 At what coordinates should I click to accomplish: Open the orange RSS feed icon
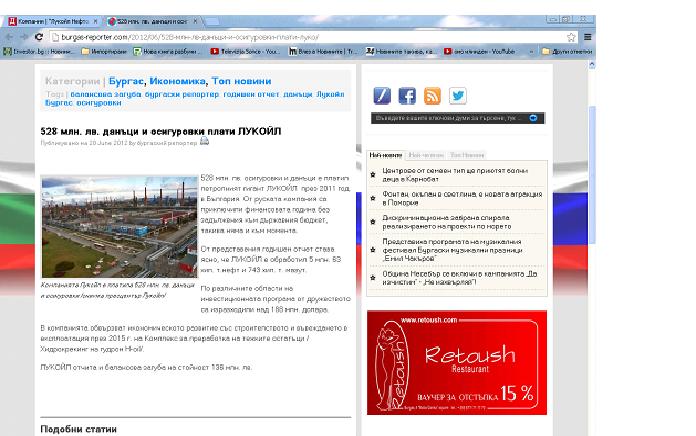click(432, 95)
